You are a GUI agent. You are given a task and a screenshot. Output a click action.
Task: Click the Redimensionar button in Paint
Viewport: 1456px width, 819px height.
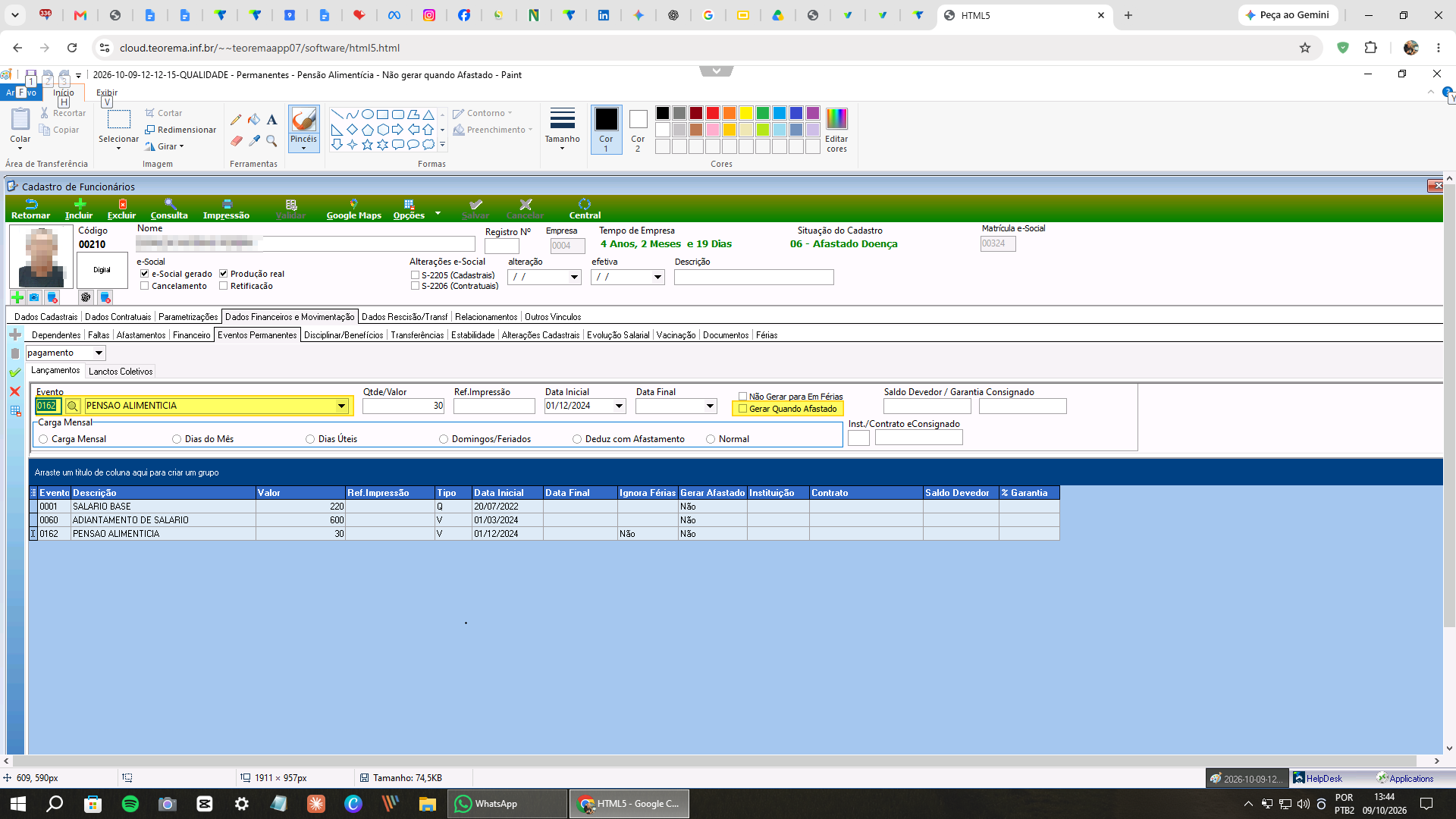point(180,130)
